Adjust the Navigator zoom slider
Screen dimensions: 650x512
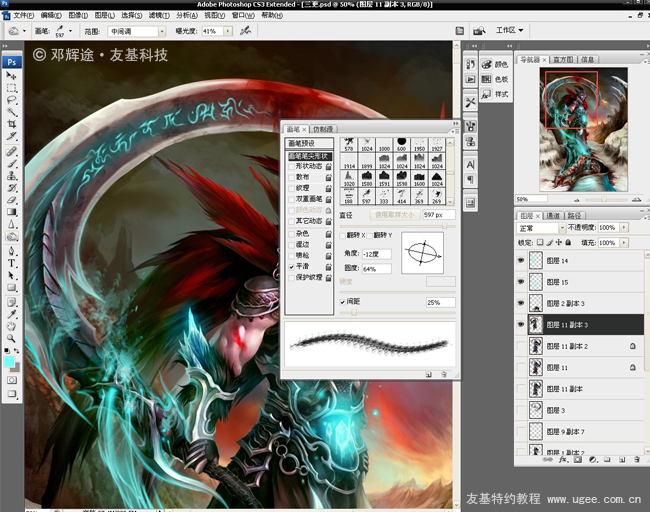tap(604, 199)
